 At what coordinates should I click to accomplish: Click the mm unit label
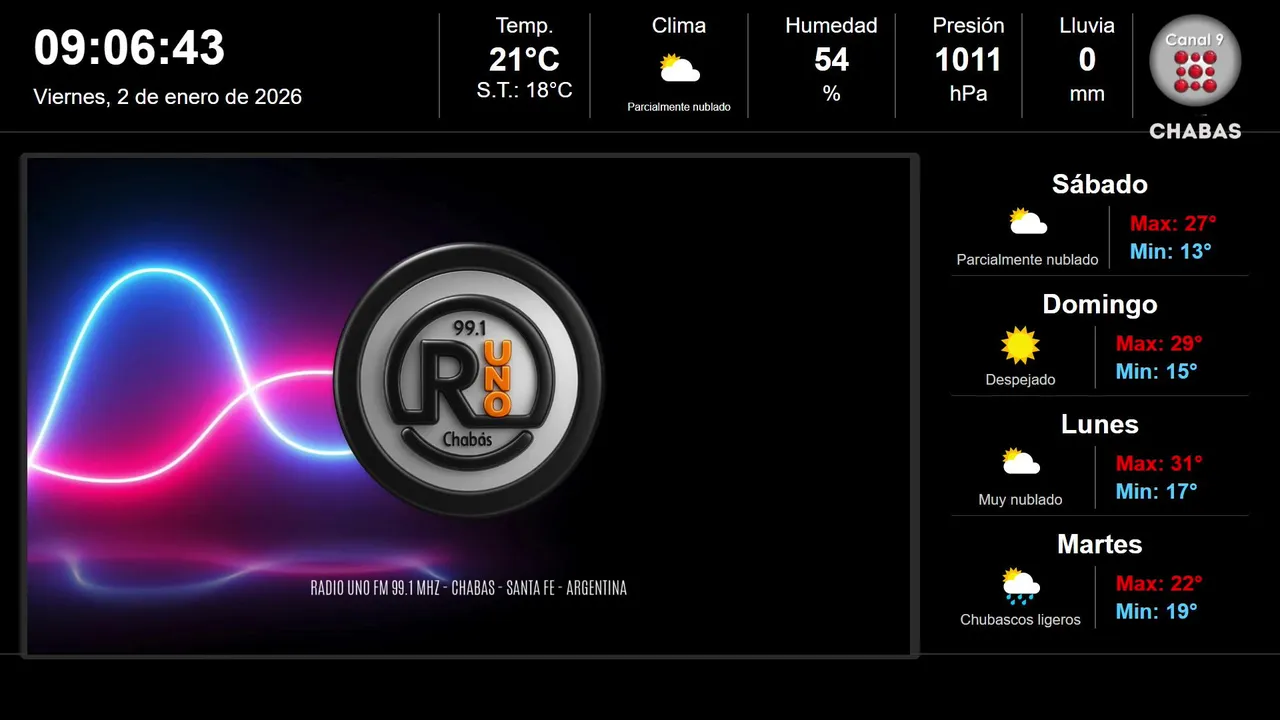[1087, 95]
